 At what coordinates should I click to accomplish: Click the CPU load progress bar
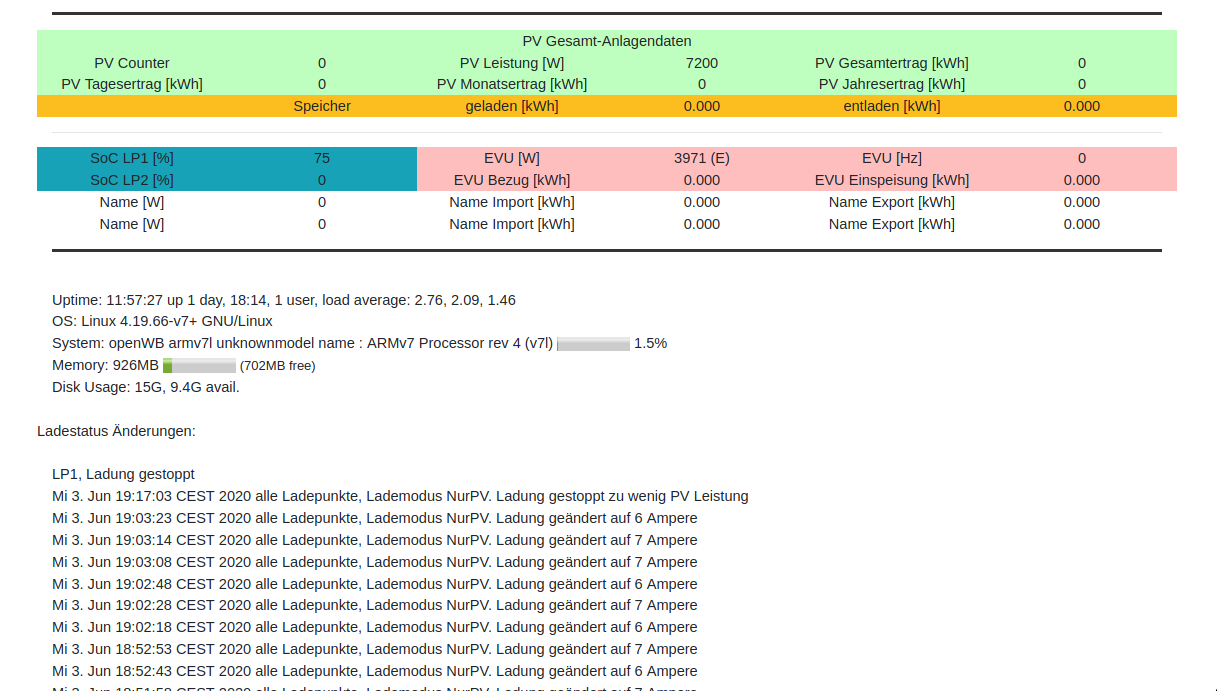[593, 344]
